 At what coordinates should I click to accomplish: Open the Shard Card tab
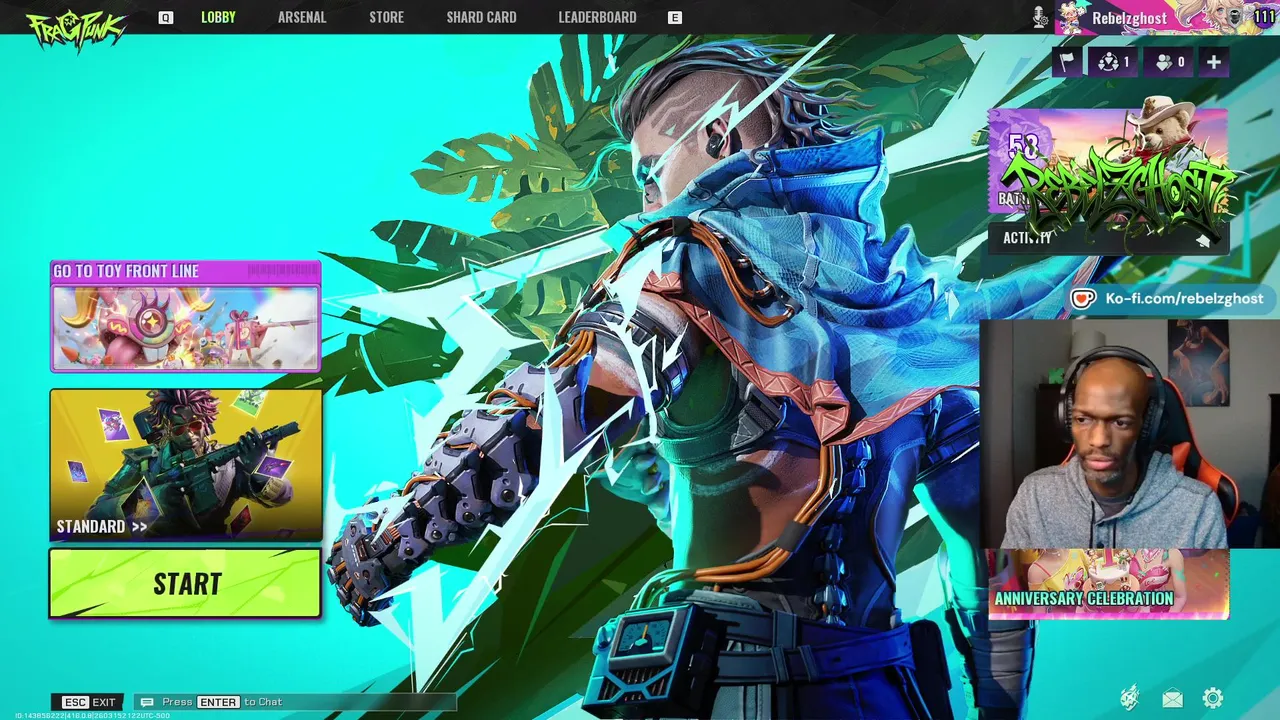pos(481,17)
